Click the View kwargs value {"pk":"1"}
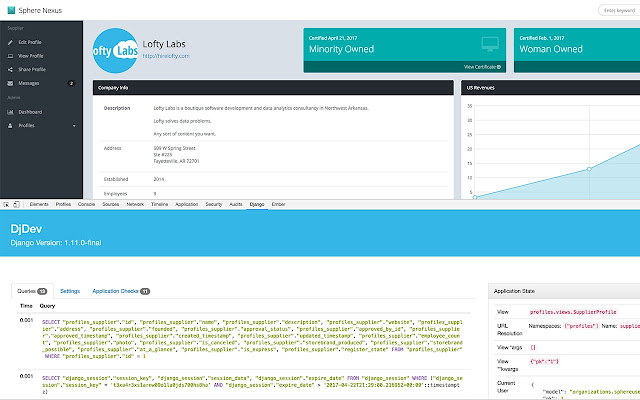Viewport: 640px width, 400px height. click(544, 362)
